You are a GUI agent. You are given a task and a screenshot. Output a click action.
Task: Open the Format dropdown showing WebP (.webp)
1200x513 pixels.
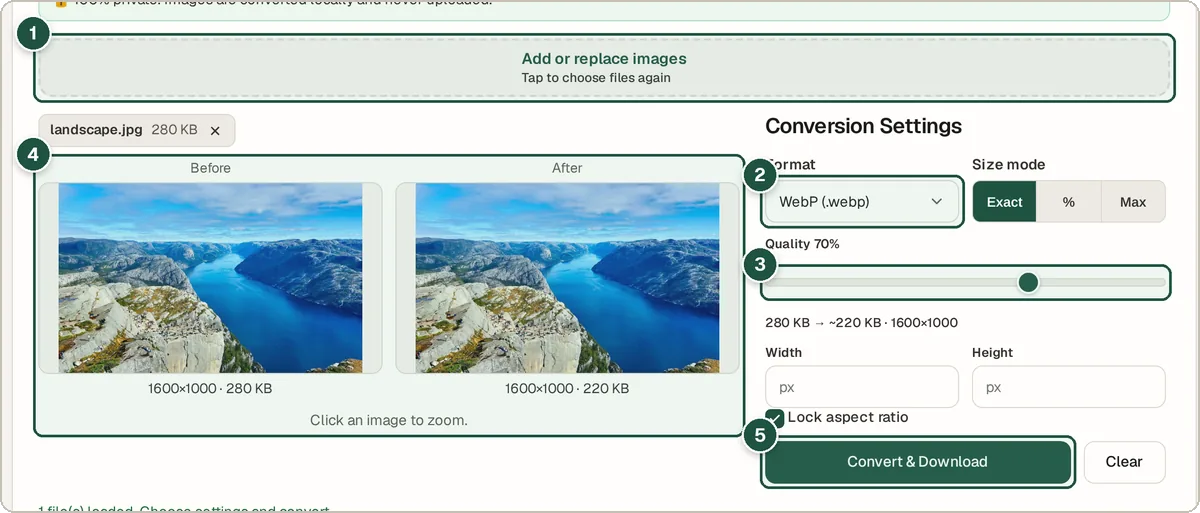(862, 202)
